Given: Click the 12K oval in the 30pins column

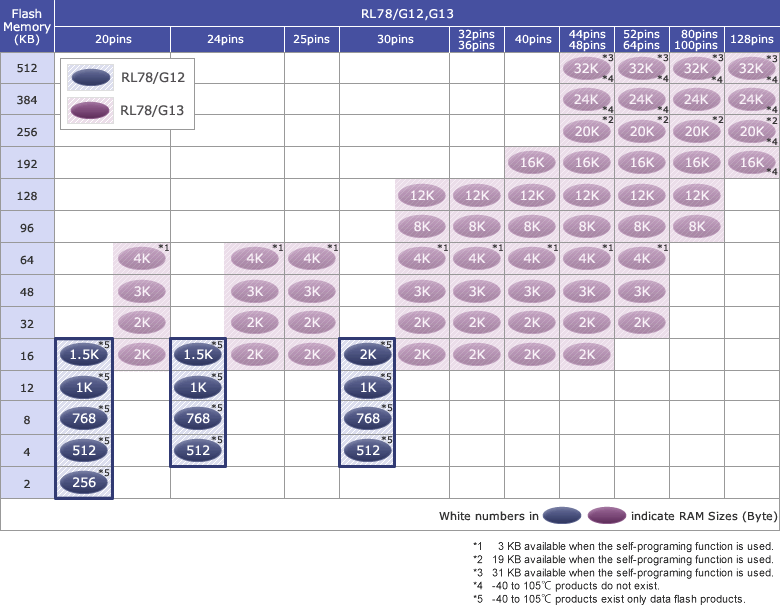Looking at the screenshot, I should tap(422, 196).
